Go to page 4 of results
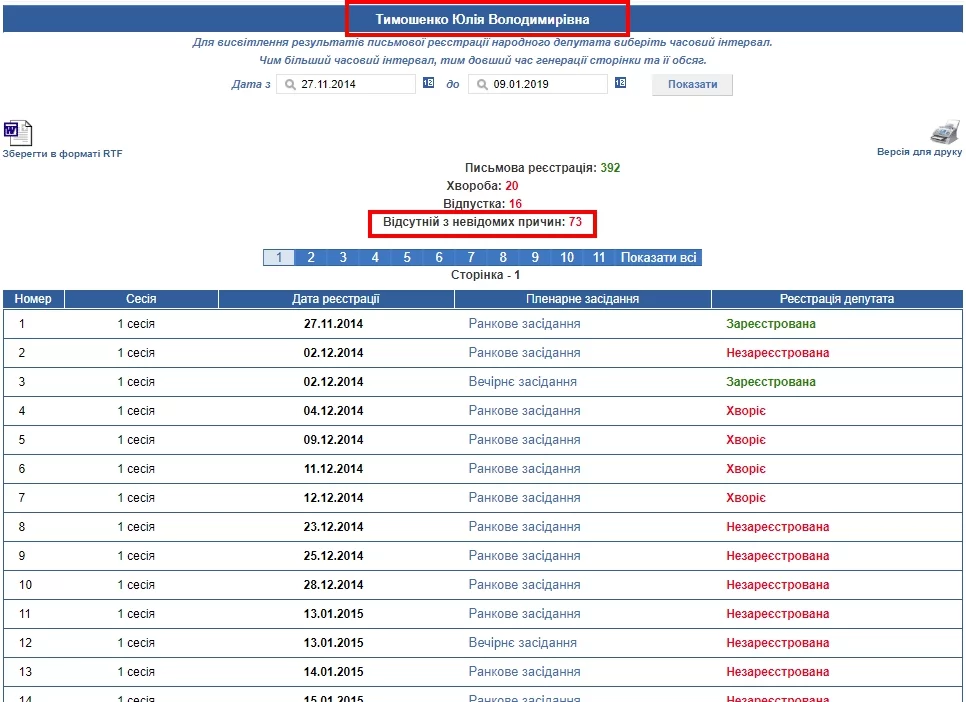 [375, 258]
